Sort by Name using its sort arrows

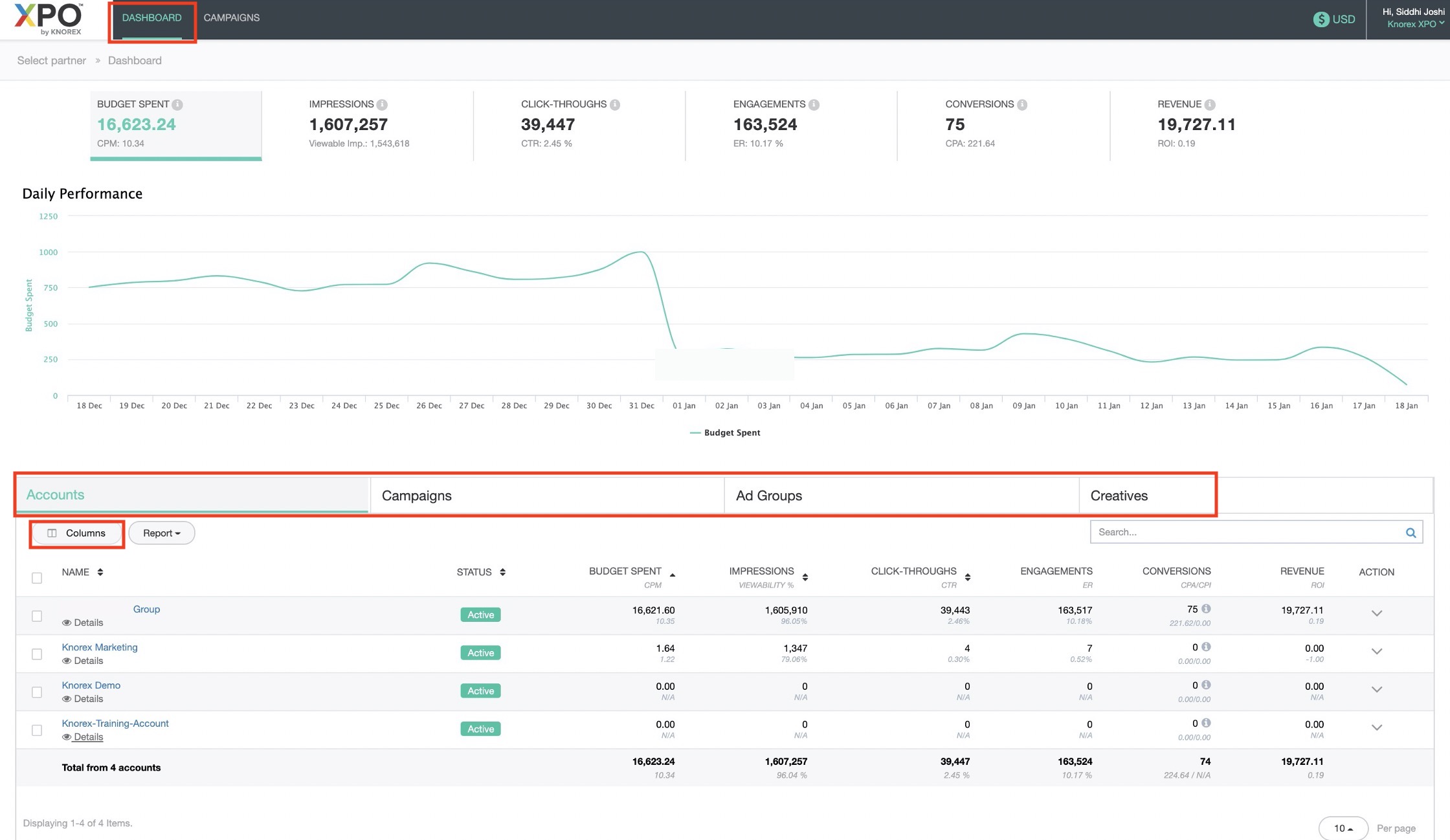tap(100, 572)
